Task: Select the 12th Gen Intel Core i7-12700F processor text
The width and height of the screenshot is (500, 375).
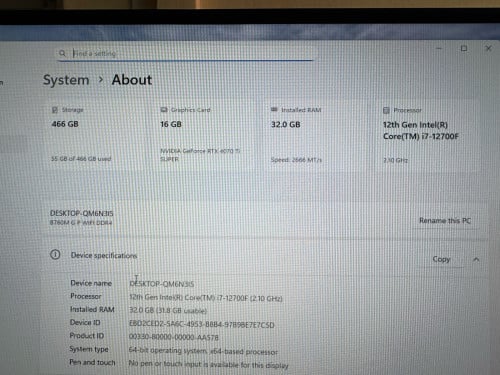Action: (421, 130)
